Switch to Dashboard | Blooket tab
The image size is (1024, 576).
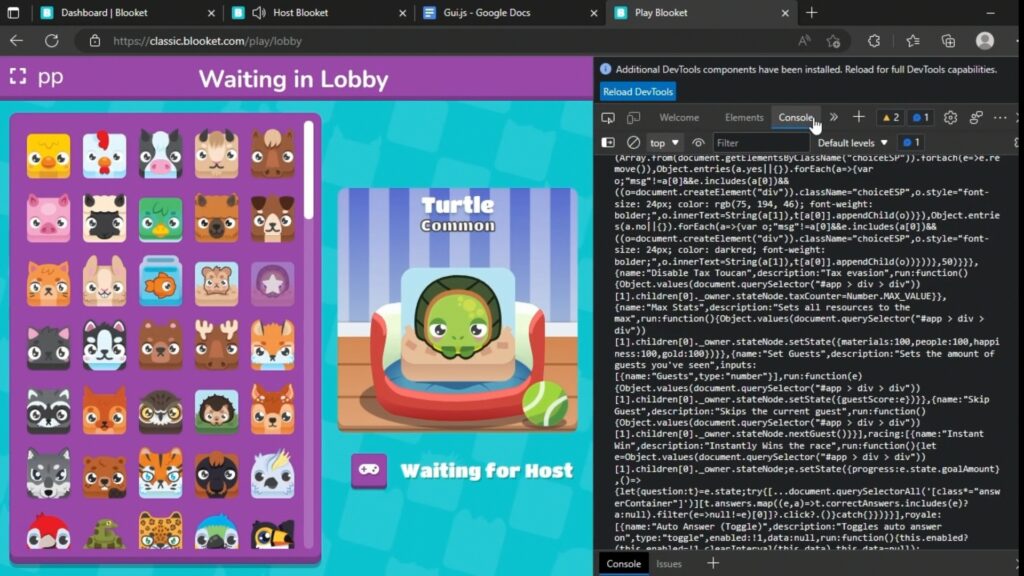click(x=127, y=12)
